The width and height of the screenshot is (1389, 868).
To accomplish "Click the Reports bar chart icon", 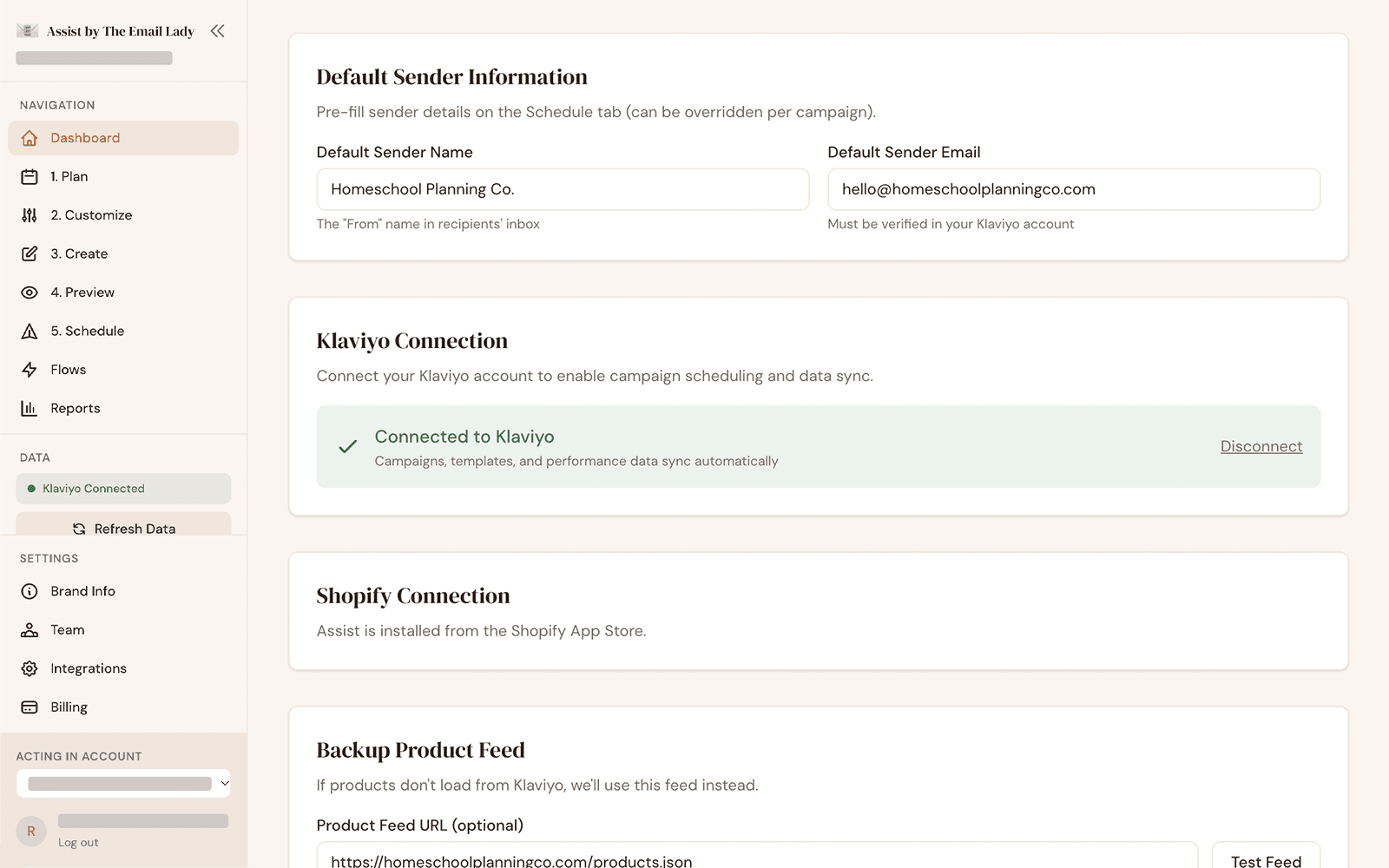I will point(30,409).
